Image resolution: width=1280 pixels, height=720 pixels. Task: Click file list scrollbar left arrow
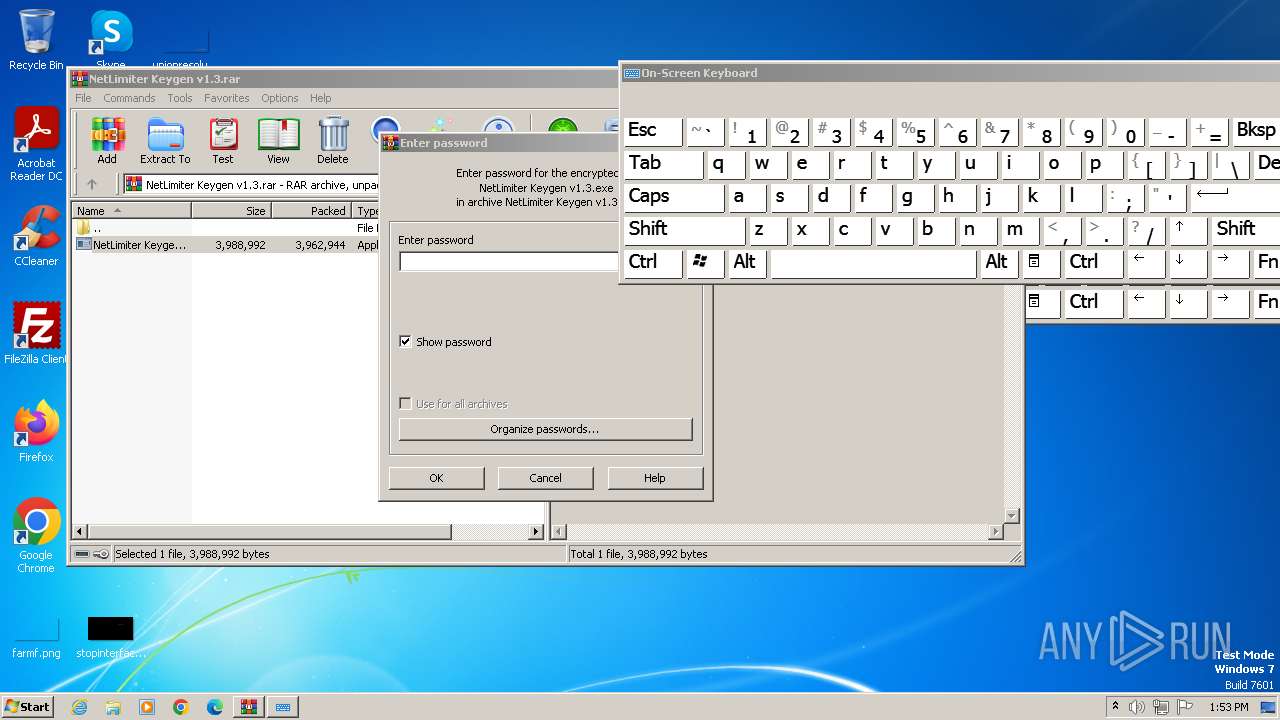pos(80,532)
